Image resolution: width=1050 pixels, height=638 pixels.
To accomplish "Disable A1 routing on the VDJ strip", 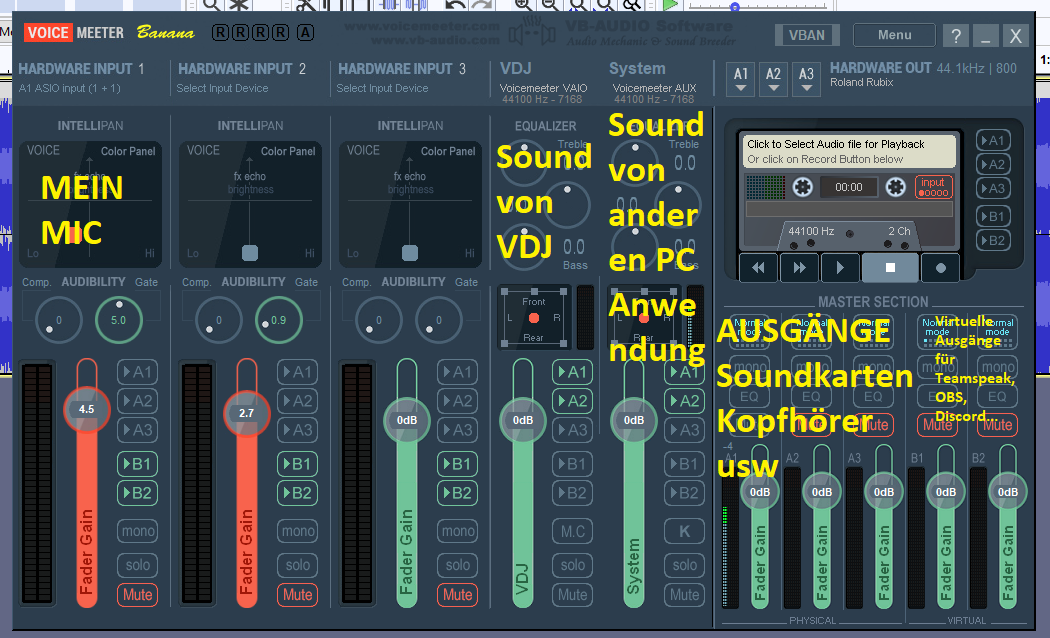I will point(573,372).
